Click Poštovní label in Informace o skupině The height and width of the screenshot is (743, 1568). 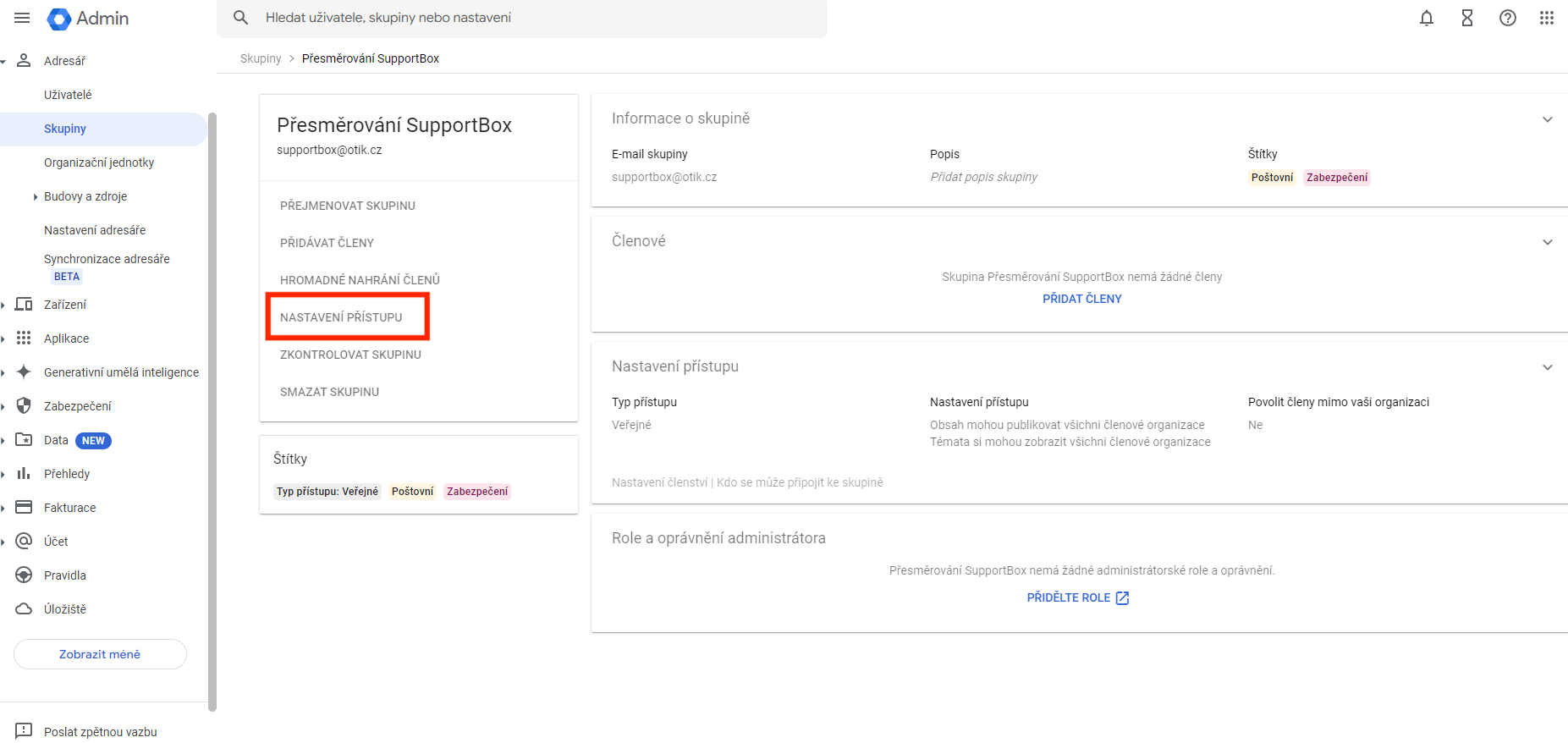(x=1272, y=178)
